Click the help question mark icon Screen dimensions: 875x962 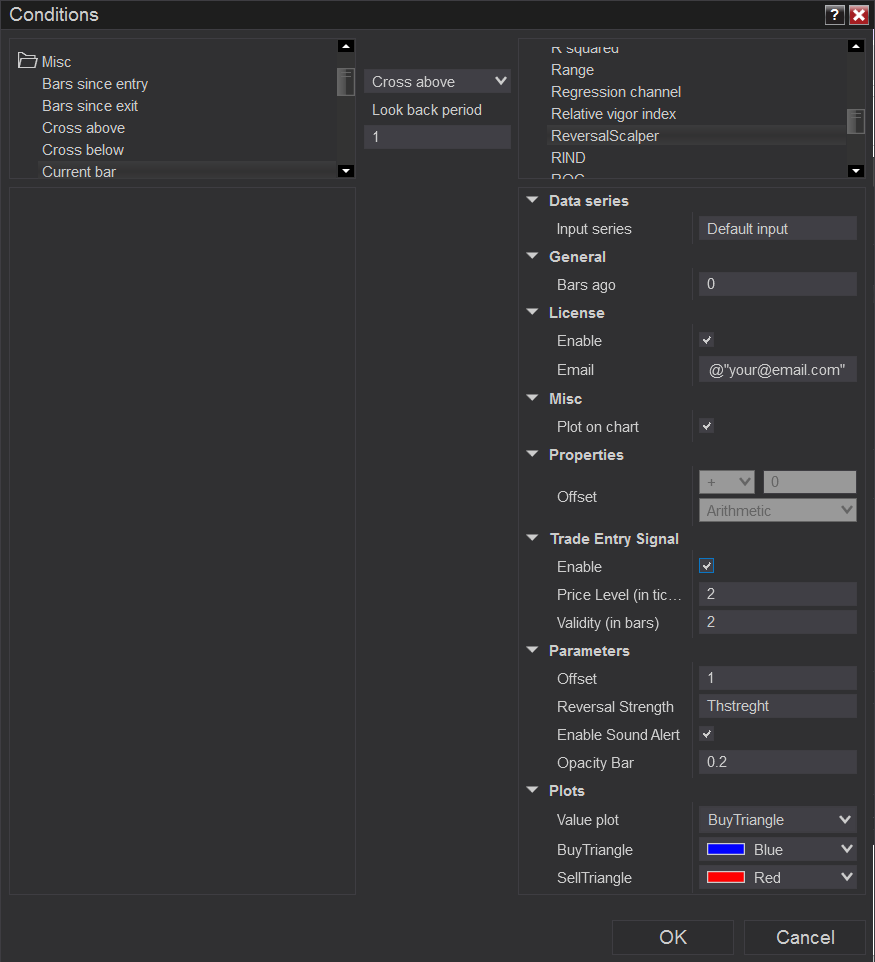click(x=834, y=15)
